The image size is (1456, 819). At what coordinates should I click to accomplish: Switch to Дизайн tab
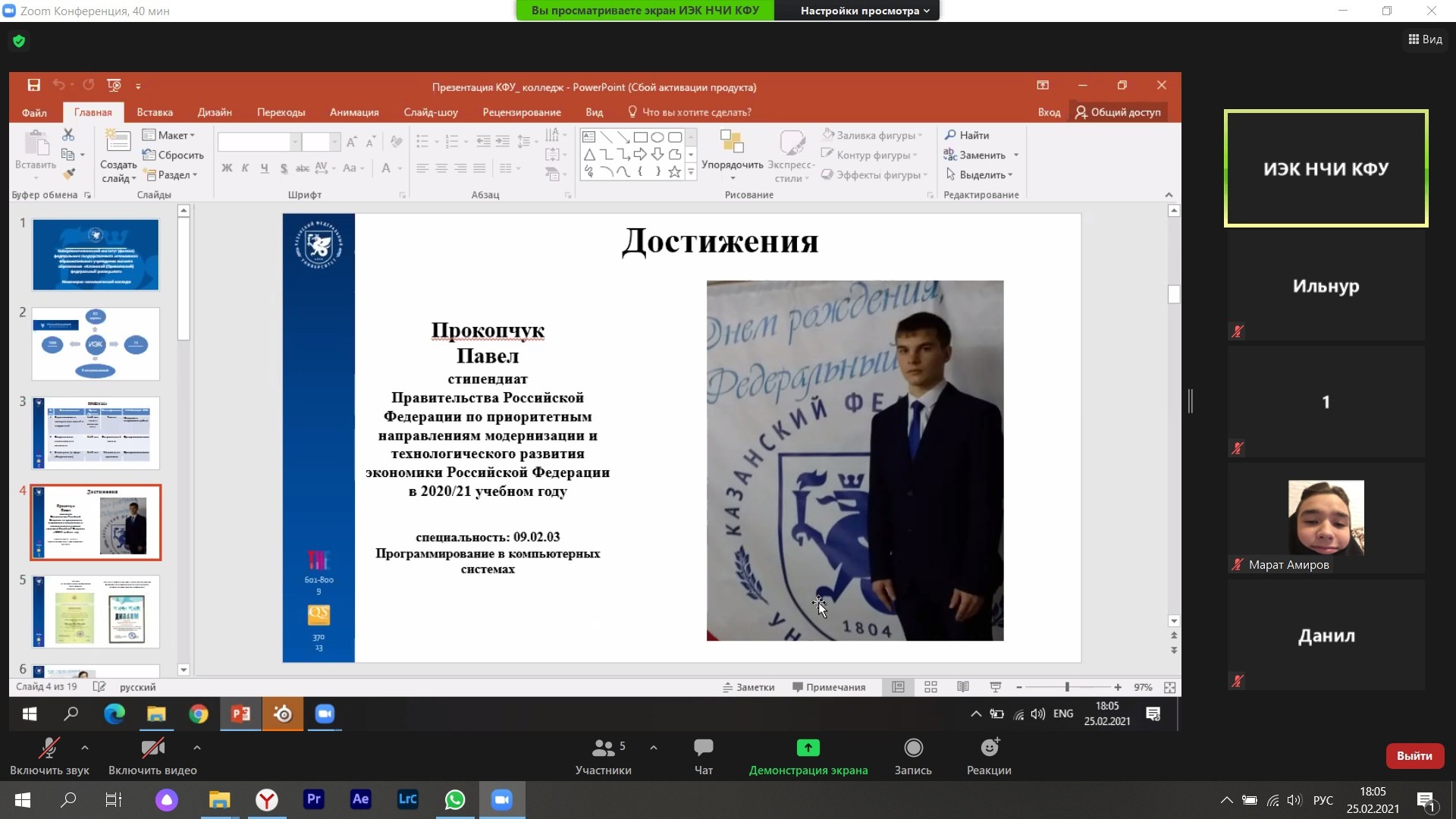pos(215,112)
